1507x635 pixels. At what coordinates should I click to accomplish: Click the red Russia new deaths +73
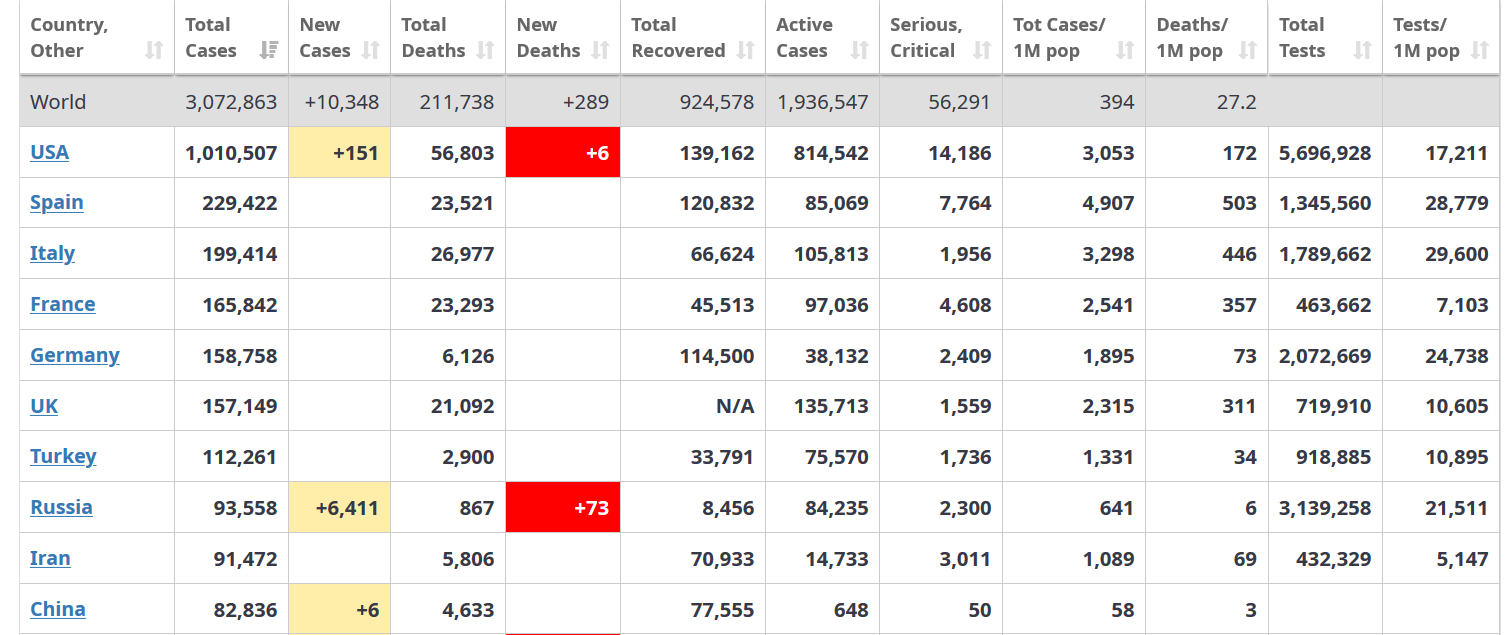563,507
